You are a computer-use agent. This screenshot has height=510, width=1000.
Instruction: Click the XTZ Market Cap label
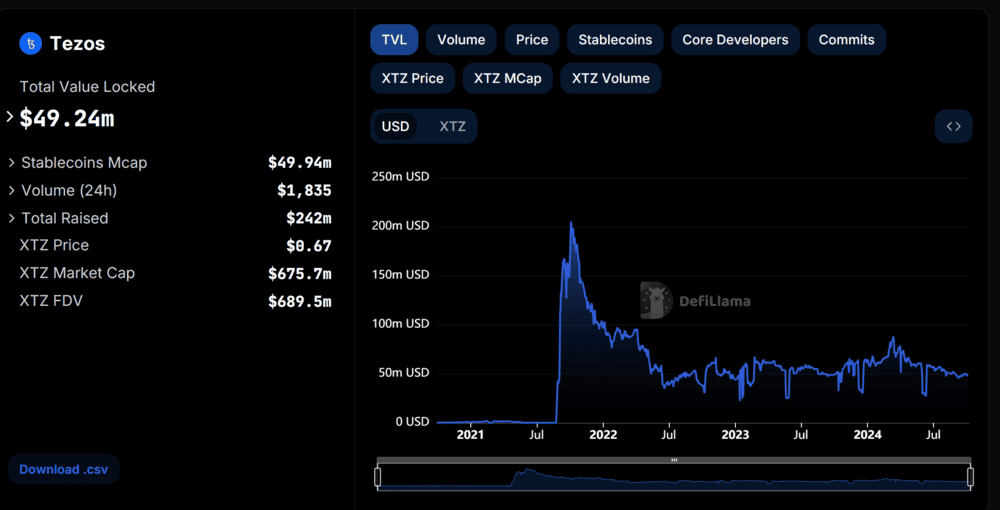click(77, 273)
